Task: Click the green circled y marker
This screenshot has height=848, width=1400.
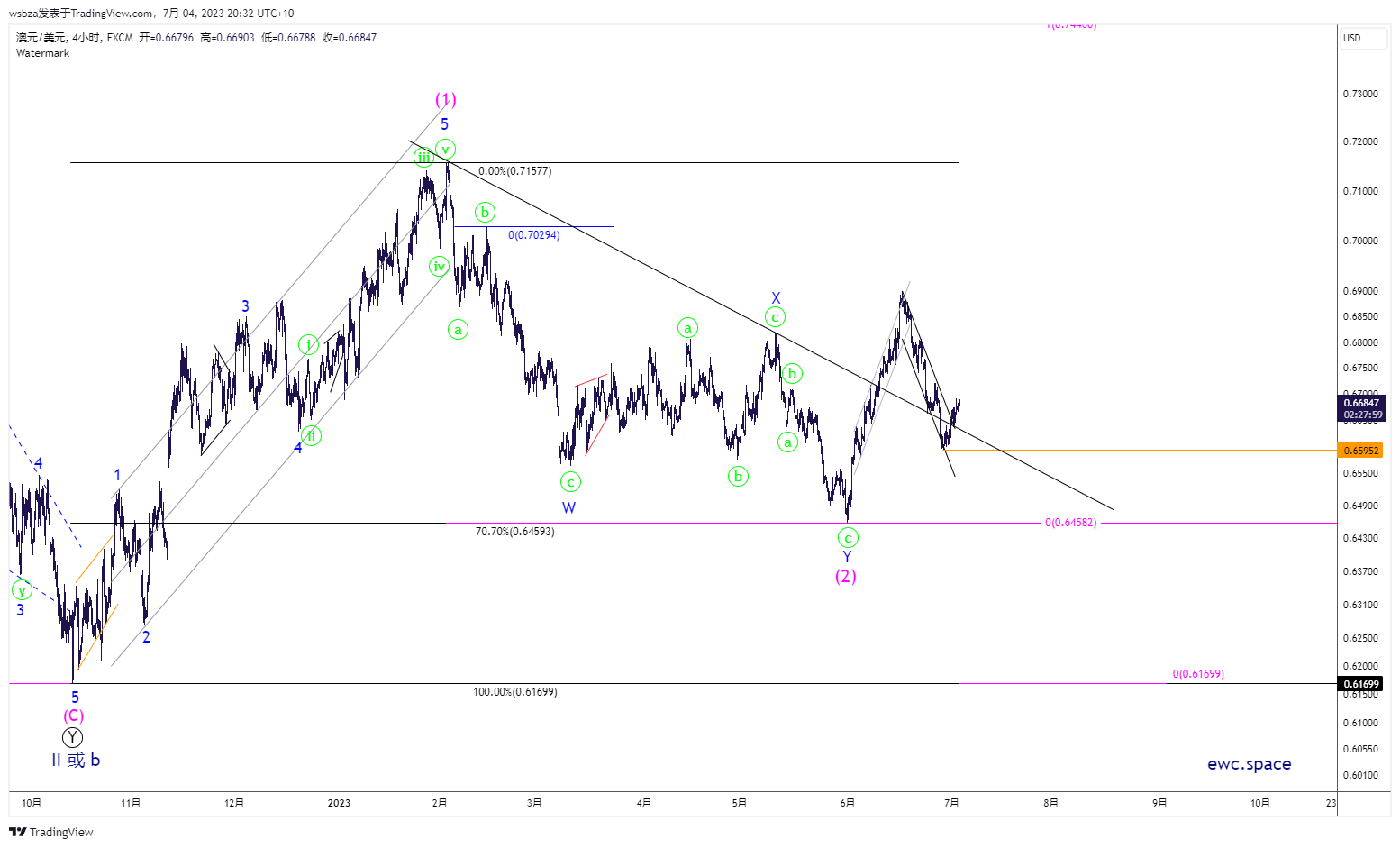Action: [22, 590]
